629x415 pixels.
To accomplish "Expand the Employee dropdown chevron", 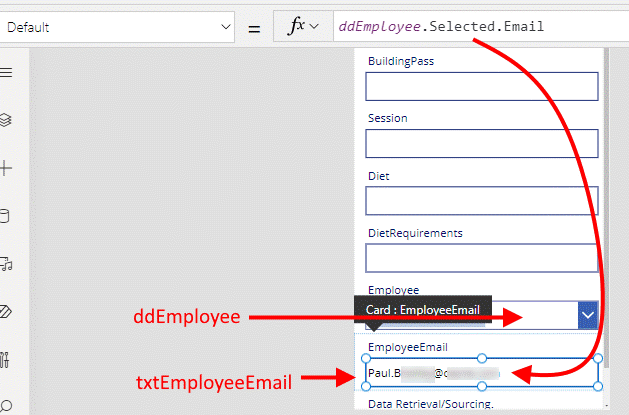I will tap(588, 315).
